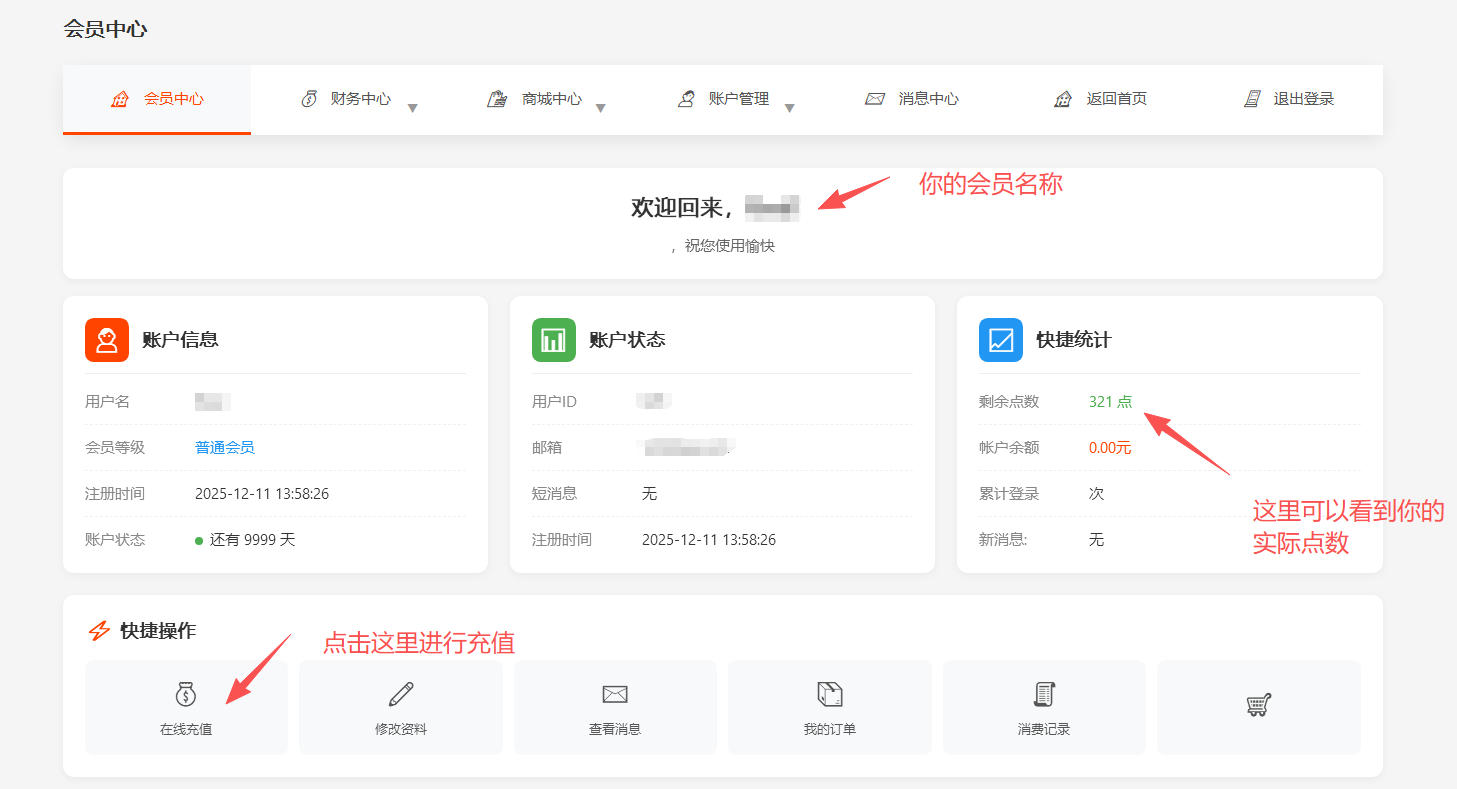Click the lightning icon beside 快捷操作
This screenshot has height=789, width=1457.
99,630
